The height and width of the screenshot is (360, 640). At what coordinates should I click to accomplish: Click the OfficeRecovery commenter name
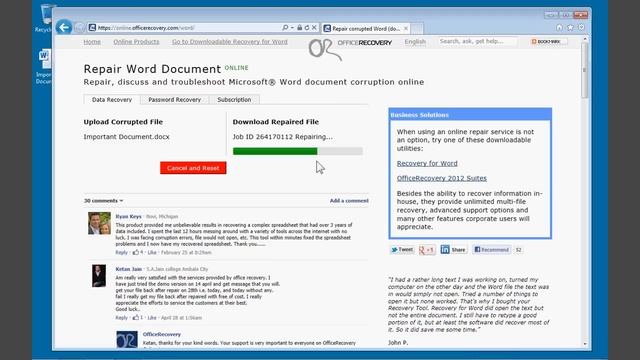coord(162,334)
